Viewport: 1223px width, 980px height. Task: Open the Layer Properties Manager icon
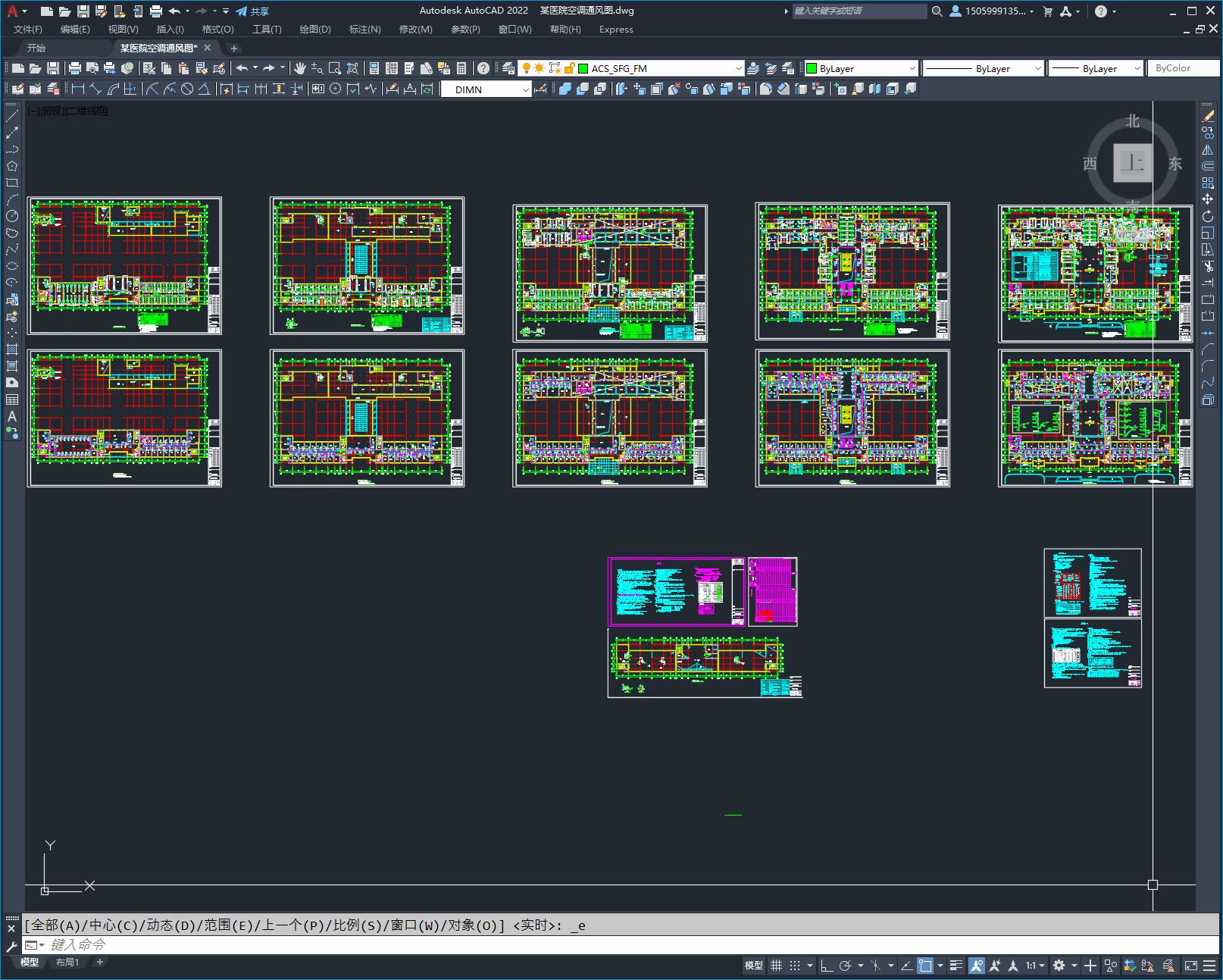[508, 68]
